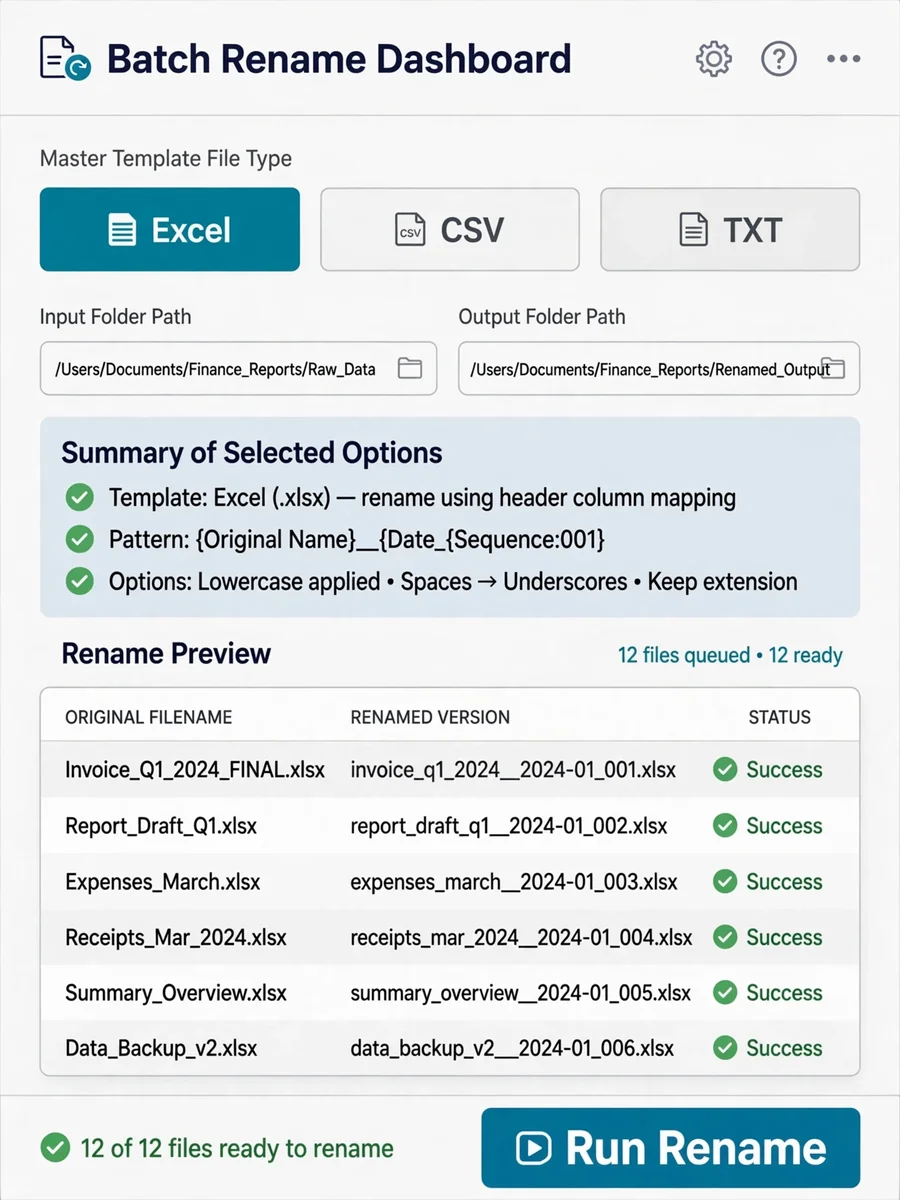Start the batch with Run Rename
Screen dimensions: 900x1200
[671, 1148]
